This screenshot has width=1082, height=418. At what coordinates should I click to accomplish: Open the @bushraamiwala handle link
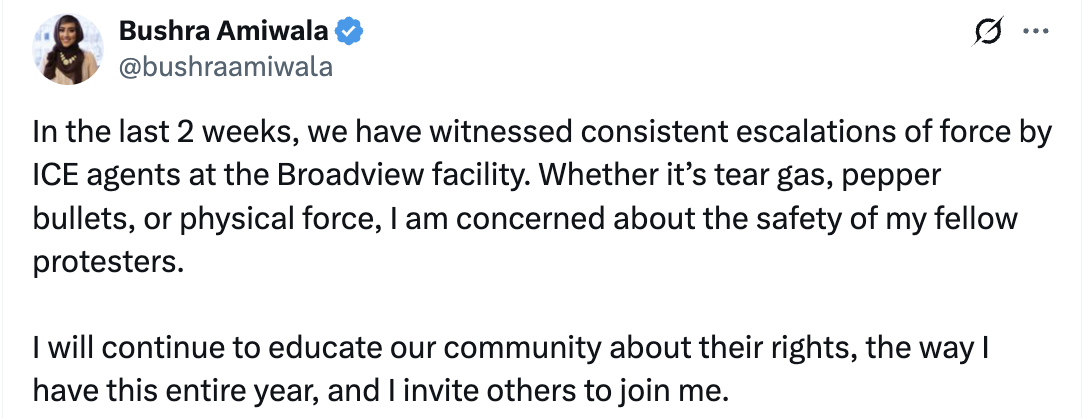pos(225,66)
